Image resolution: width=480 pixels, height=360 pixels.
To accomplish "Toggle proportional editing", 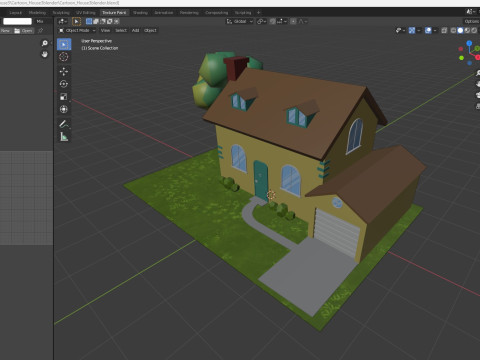I will coord(293,21).
